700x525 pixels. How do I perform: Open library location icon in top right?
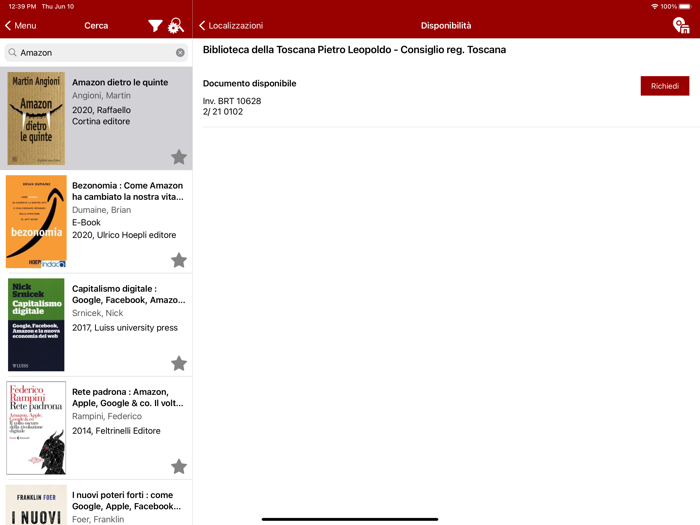coord(681,26)
